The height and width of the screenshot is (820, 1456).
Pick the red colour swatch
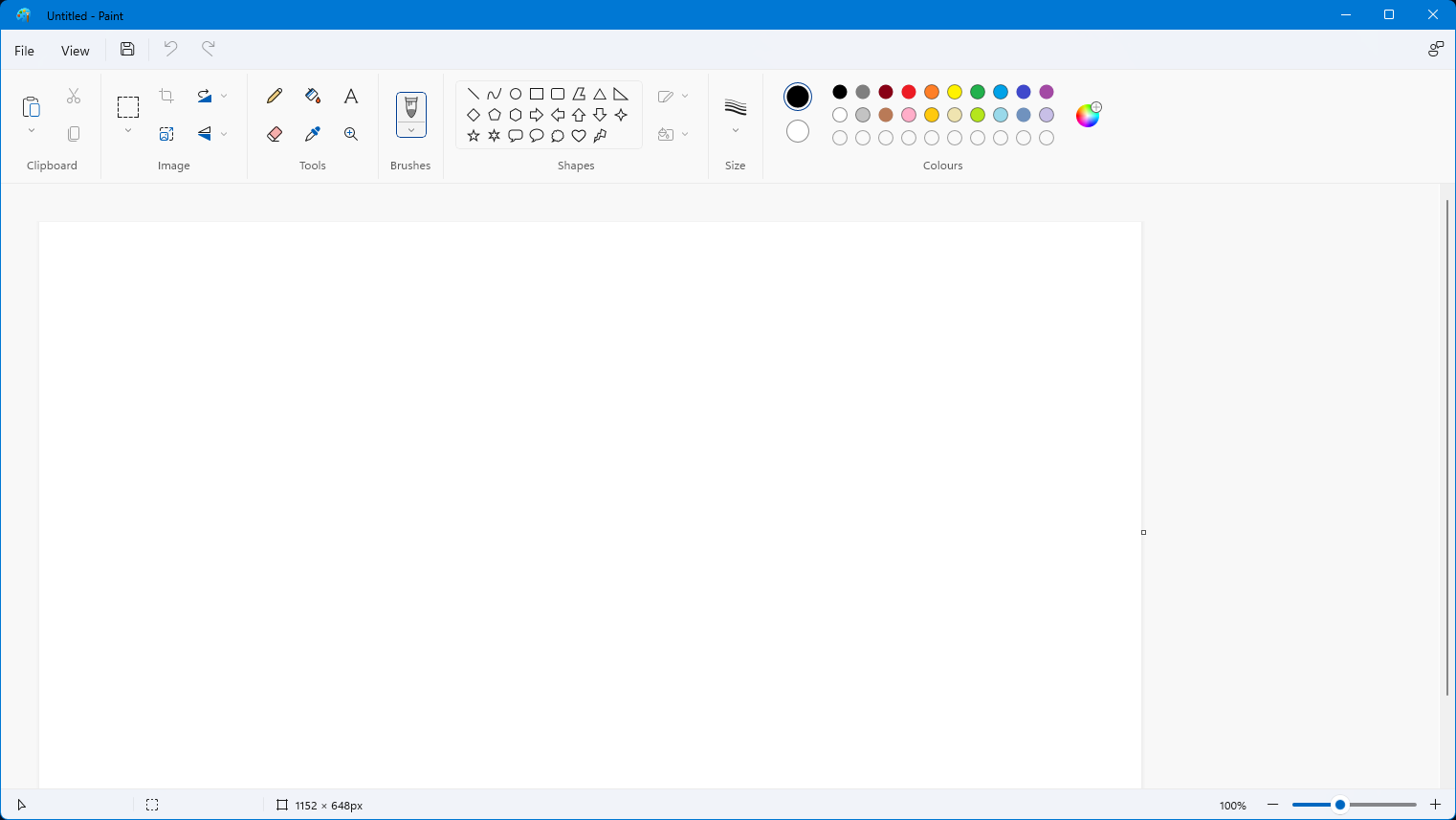[909, 92]
